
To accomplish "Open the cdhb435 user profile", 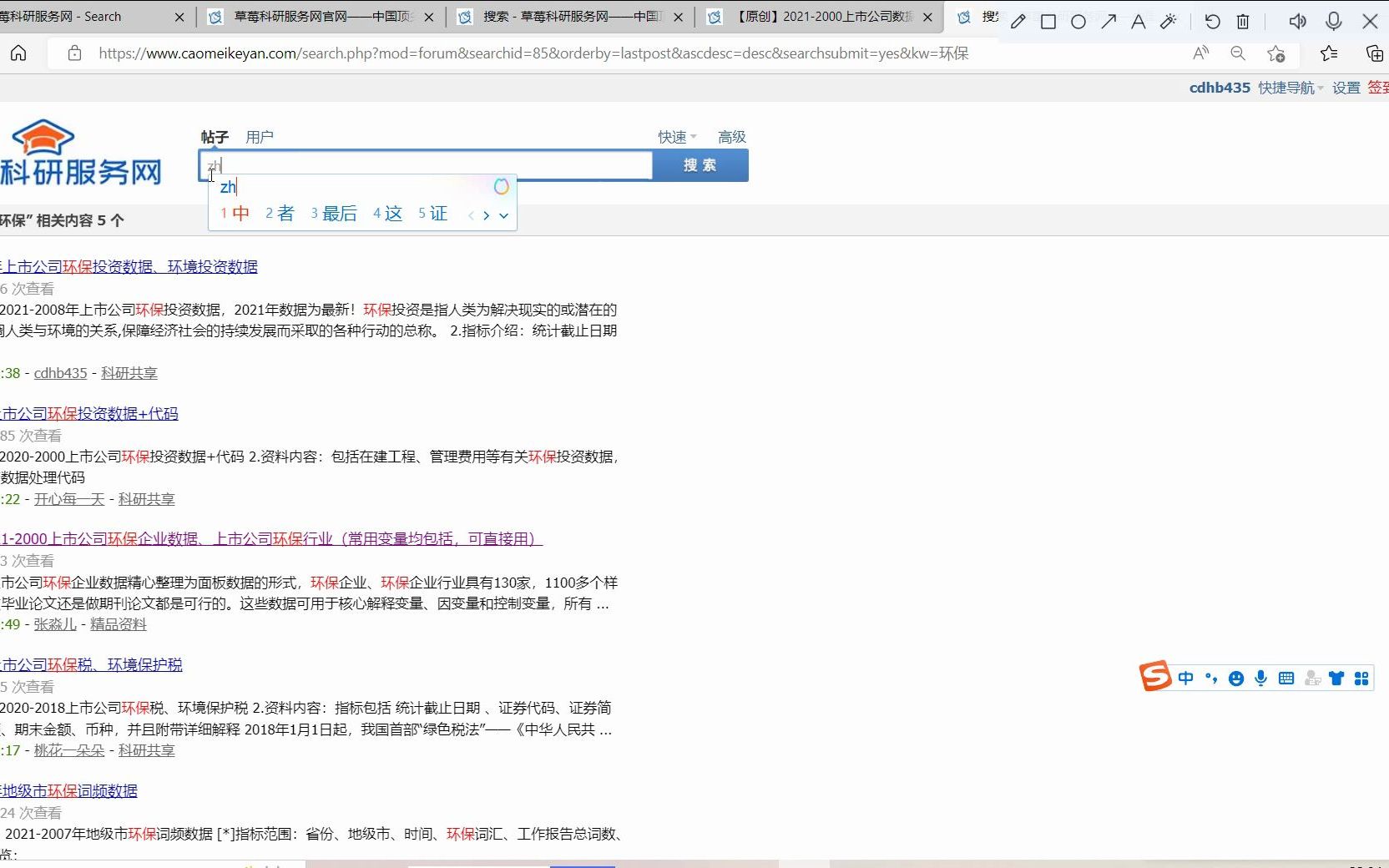I will (x=1220, y=88).
